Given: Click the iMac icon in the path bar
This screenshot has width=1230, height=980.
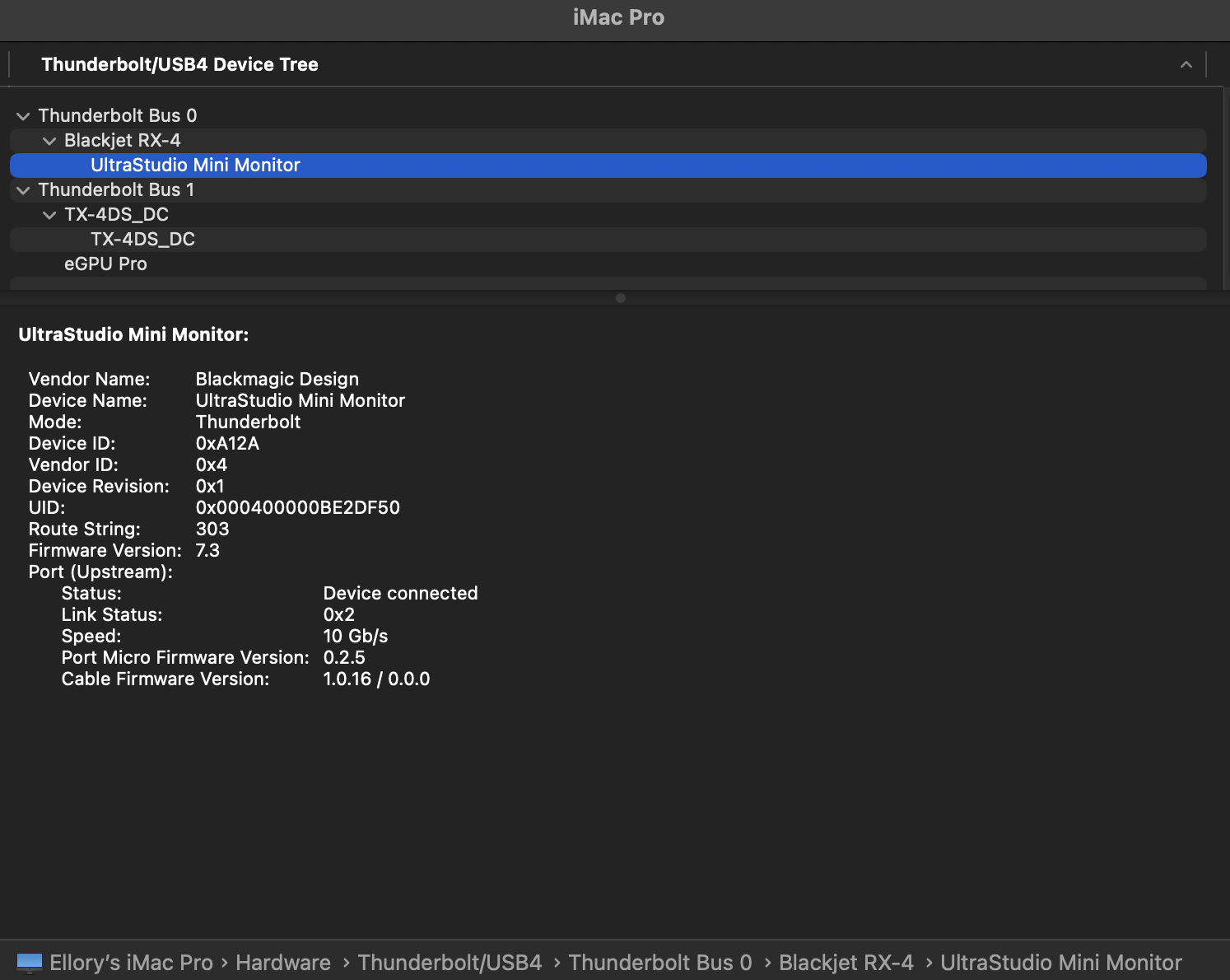Looking at the screenshot, I should 30,963.
